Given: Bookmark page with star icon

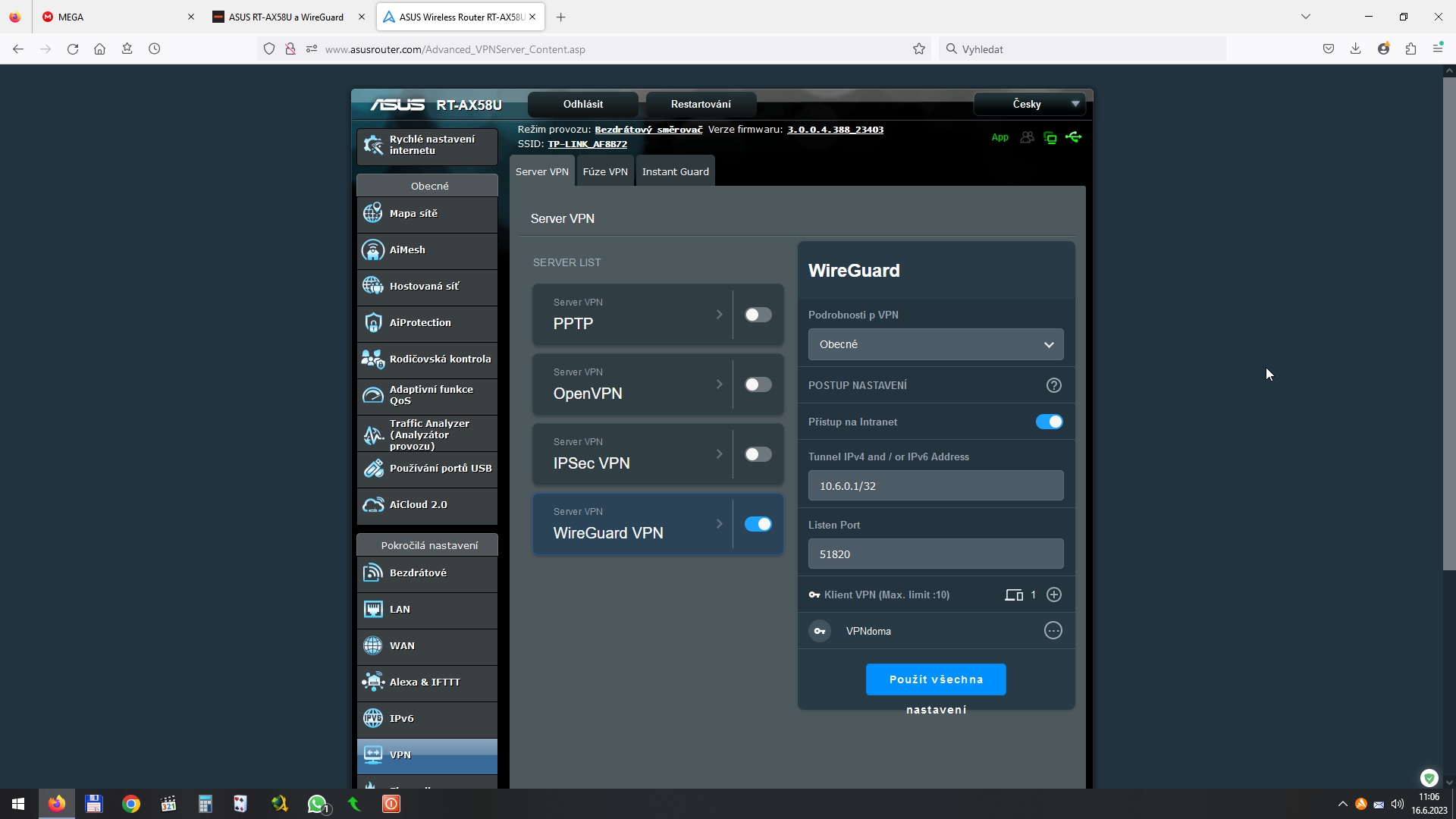Looking at the screenshot, I should (x=918, y=49).
